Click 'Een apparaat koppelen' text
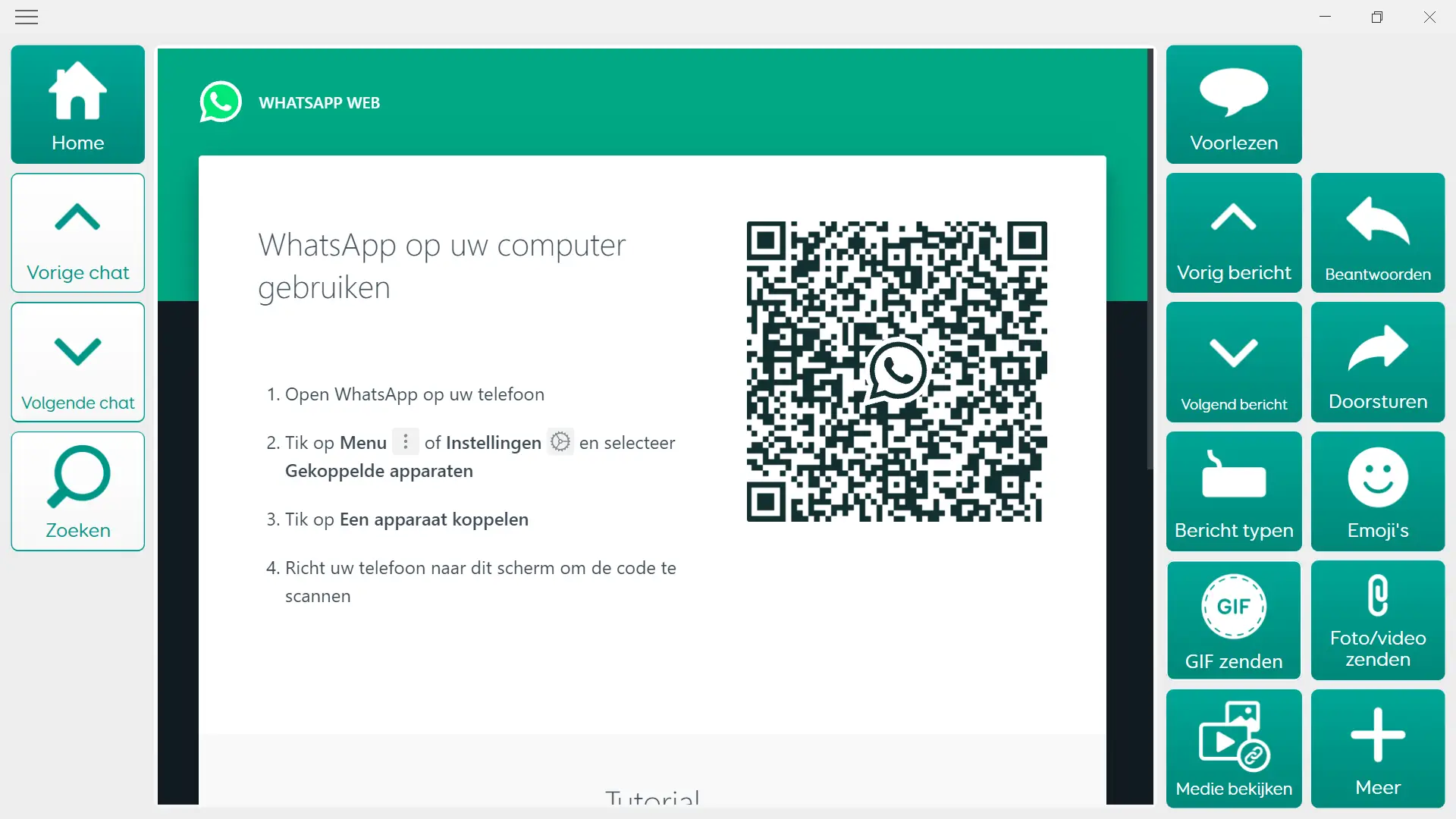 tap(434, 519)
